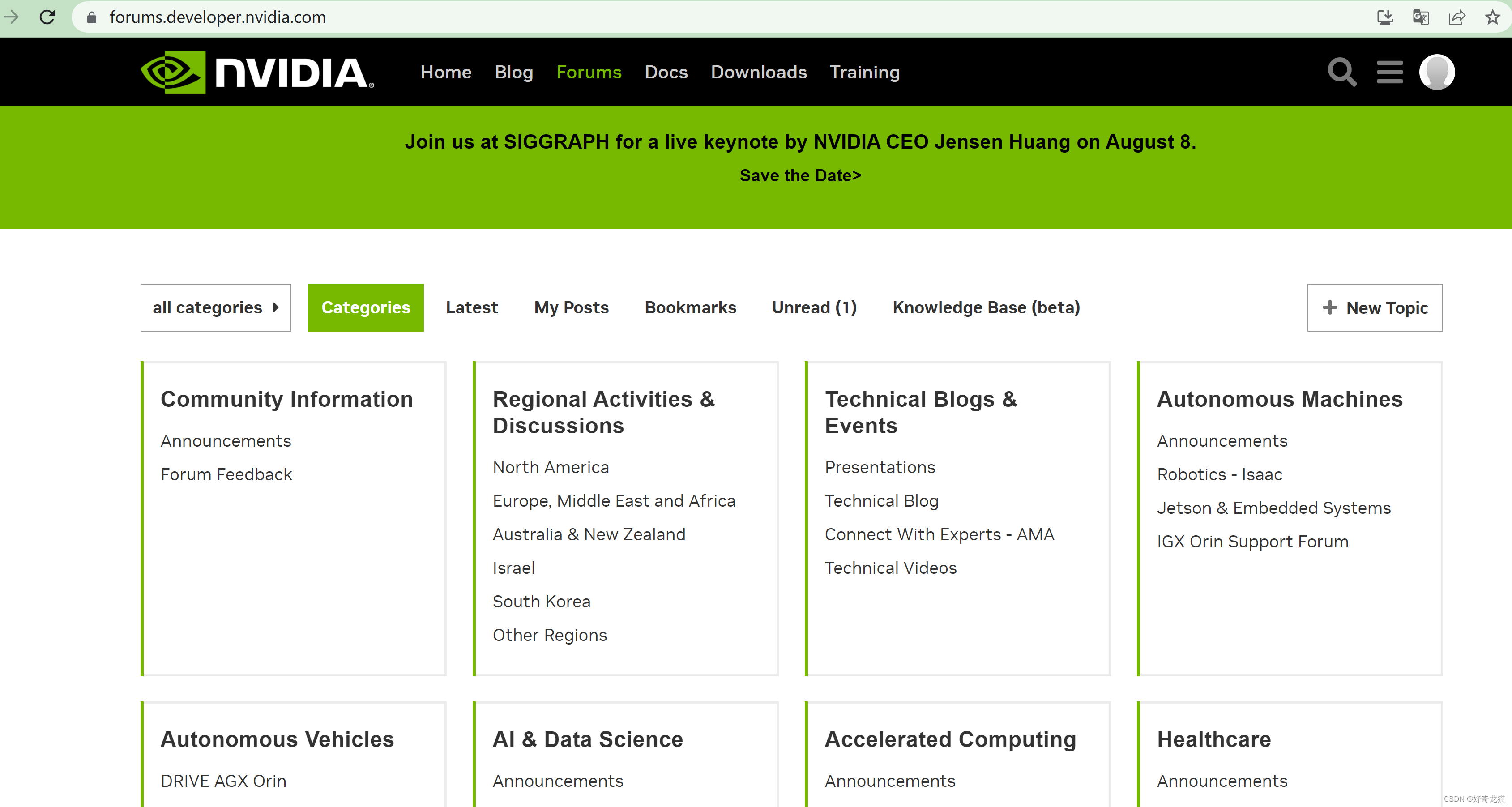Click the share page icon
The image size is (1512, 807).
pyautogui.click(x=1456, y=17)
